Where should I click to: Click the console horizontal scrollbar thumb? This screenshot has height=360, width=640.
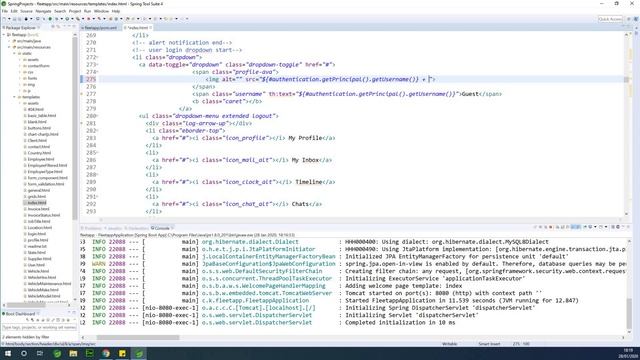(138, 338)
